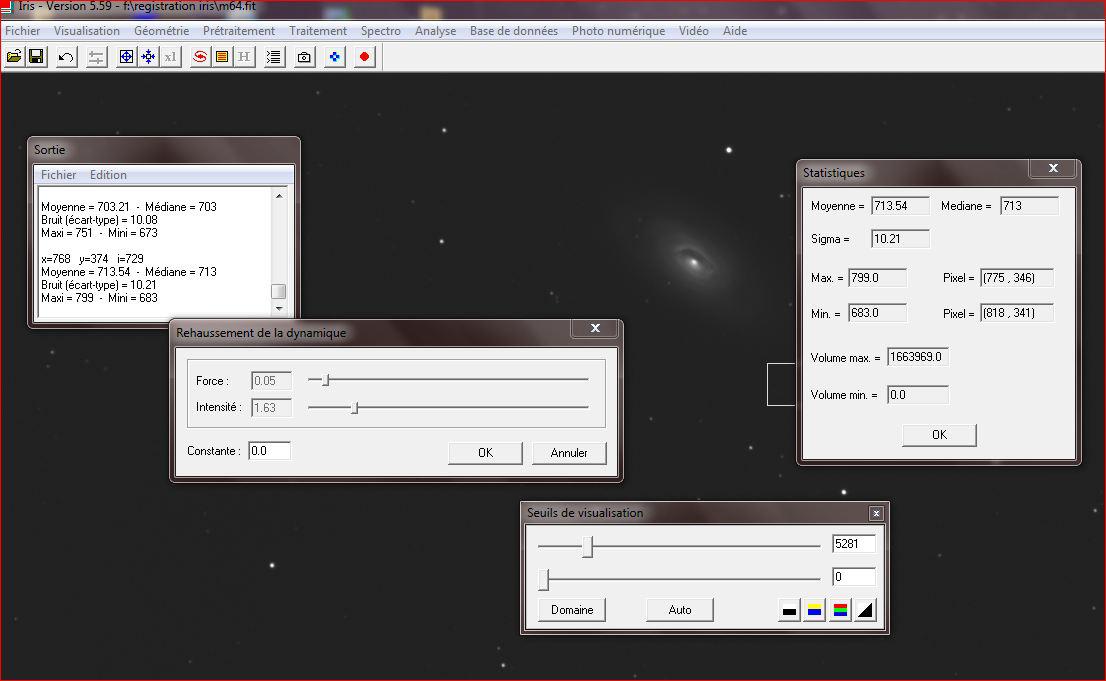Viewport: 1106px width, 681px height.
Task: Click the crosshair target toolbar icon
Action: 126,57
